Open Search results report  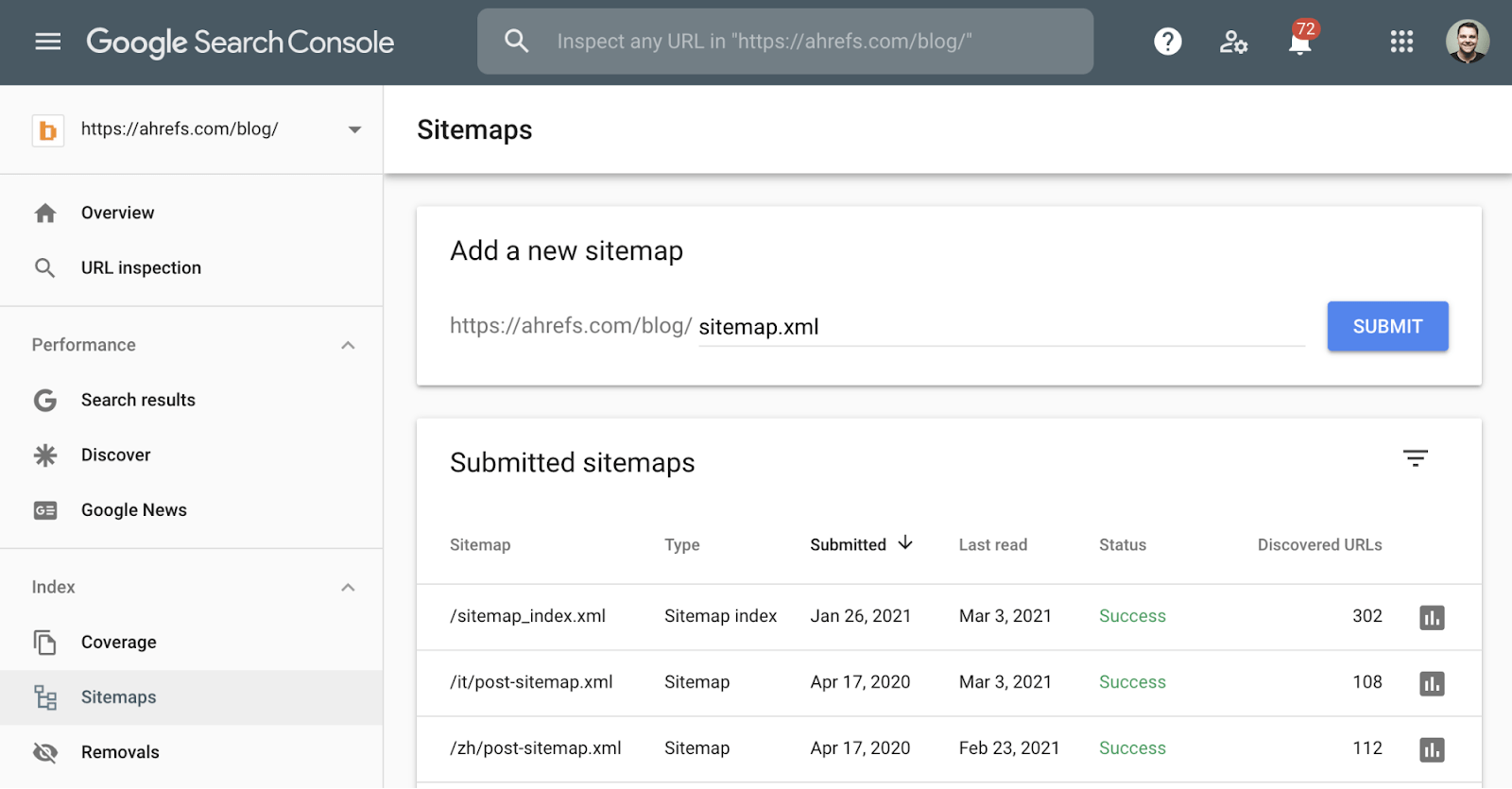138,401
